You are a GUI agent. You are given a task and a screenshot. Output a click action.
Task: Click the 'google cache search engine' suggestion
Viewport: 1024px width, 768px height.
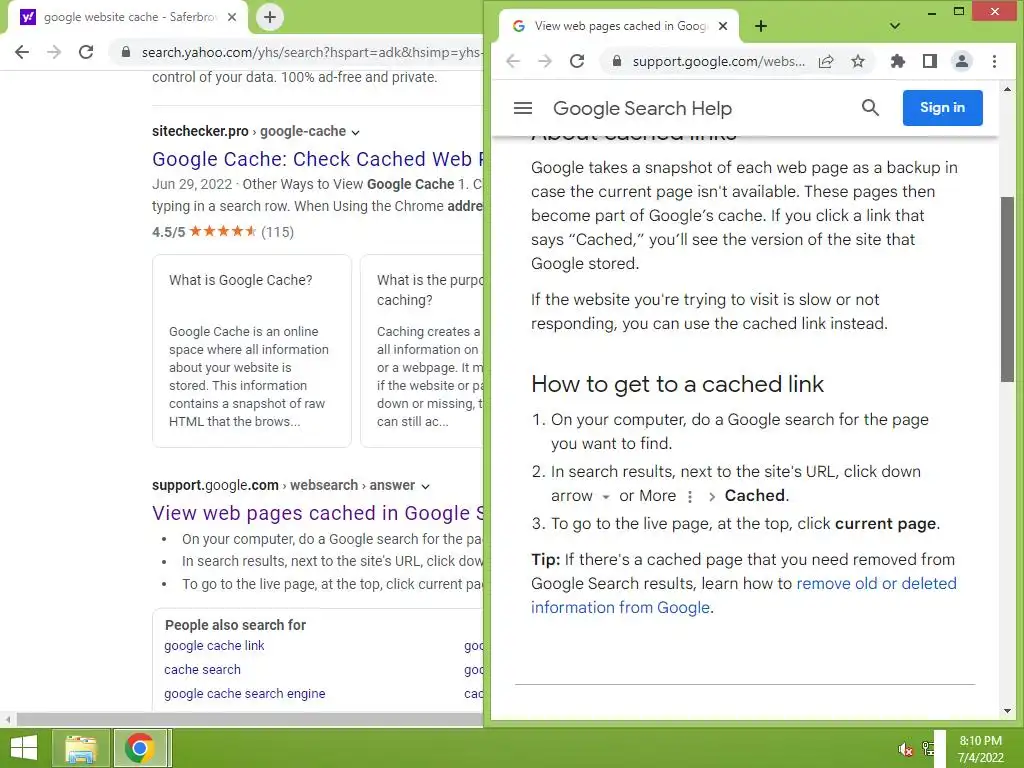[244, 694]
